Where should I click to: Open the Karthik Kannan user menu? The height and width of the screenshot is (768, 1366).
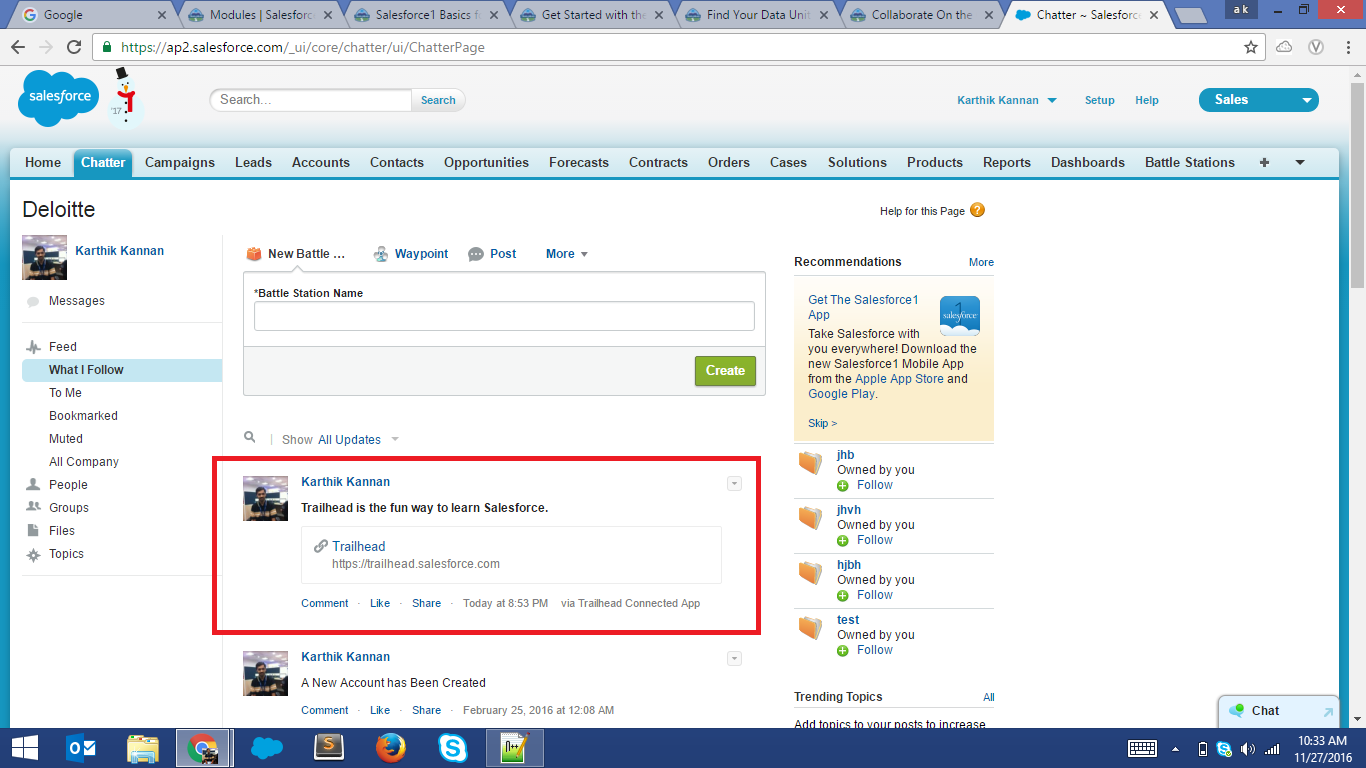pos(1007,100)
